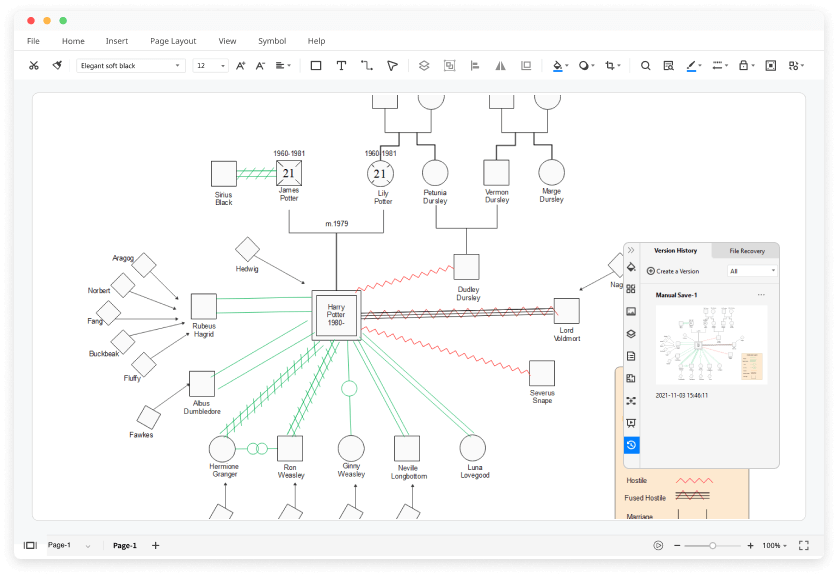838x576 pixels.
Task: Click the Size arrange icon next to flip
Action: coord(526,65)
